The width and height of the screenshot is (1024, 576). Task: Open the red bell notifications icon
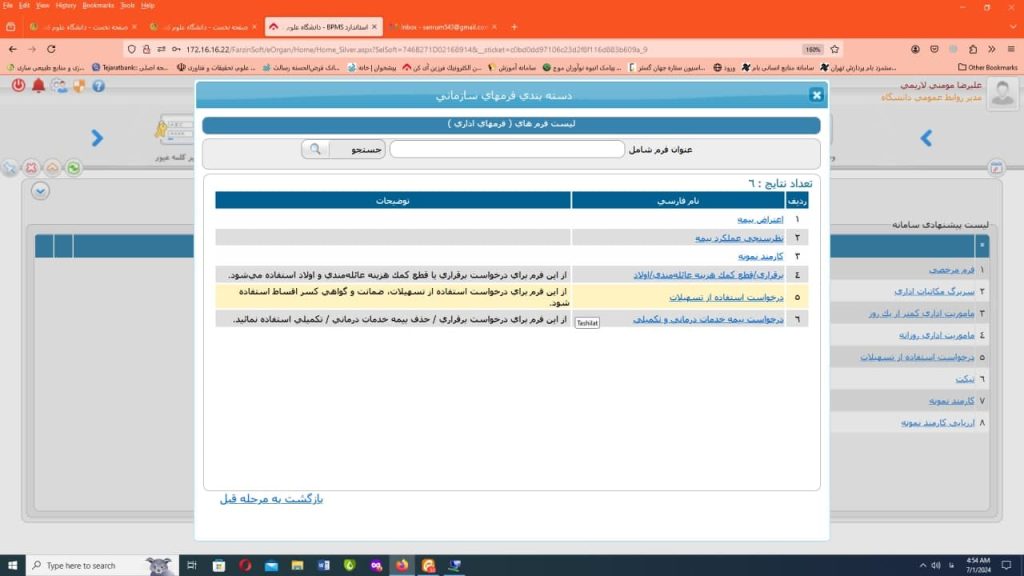click(x=39, y=86)
